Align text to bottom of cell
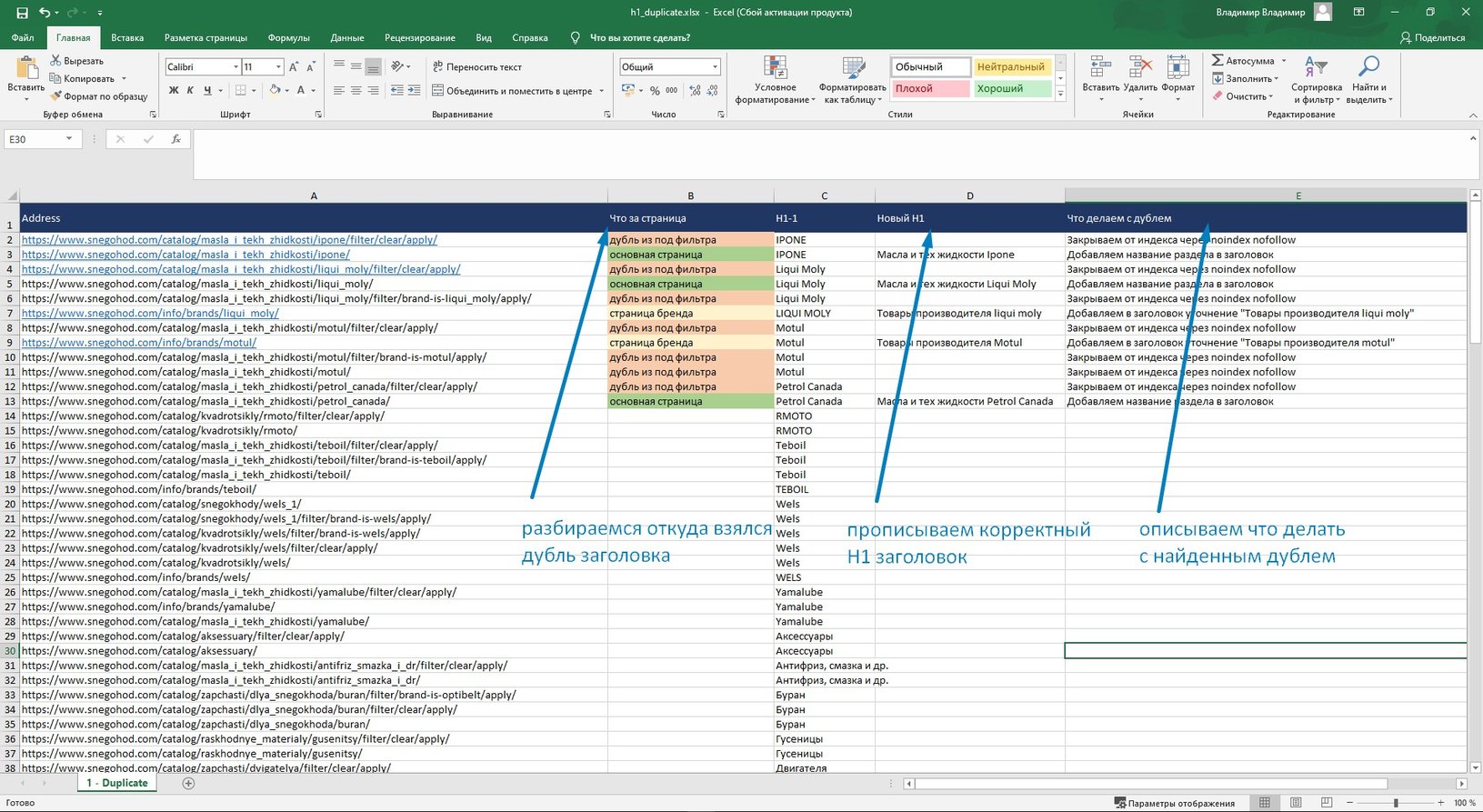 click(x=373, y=66)
